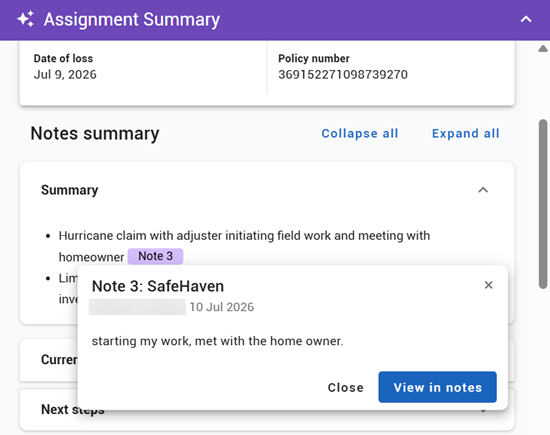550x435 pixels.
Task: Collapse the Summary section chevron
Action: point(483,190)
